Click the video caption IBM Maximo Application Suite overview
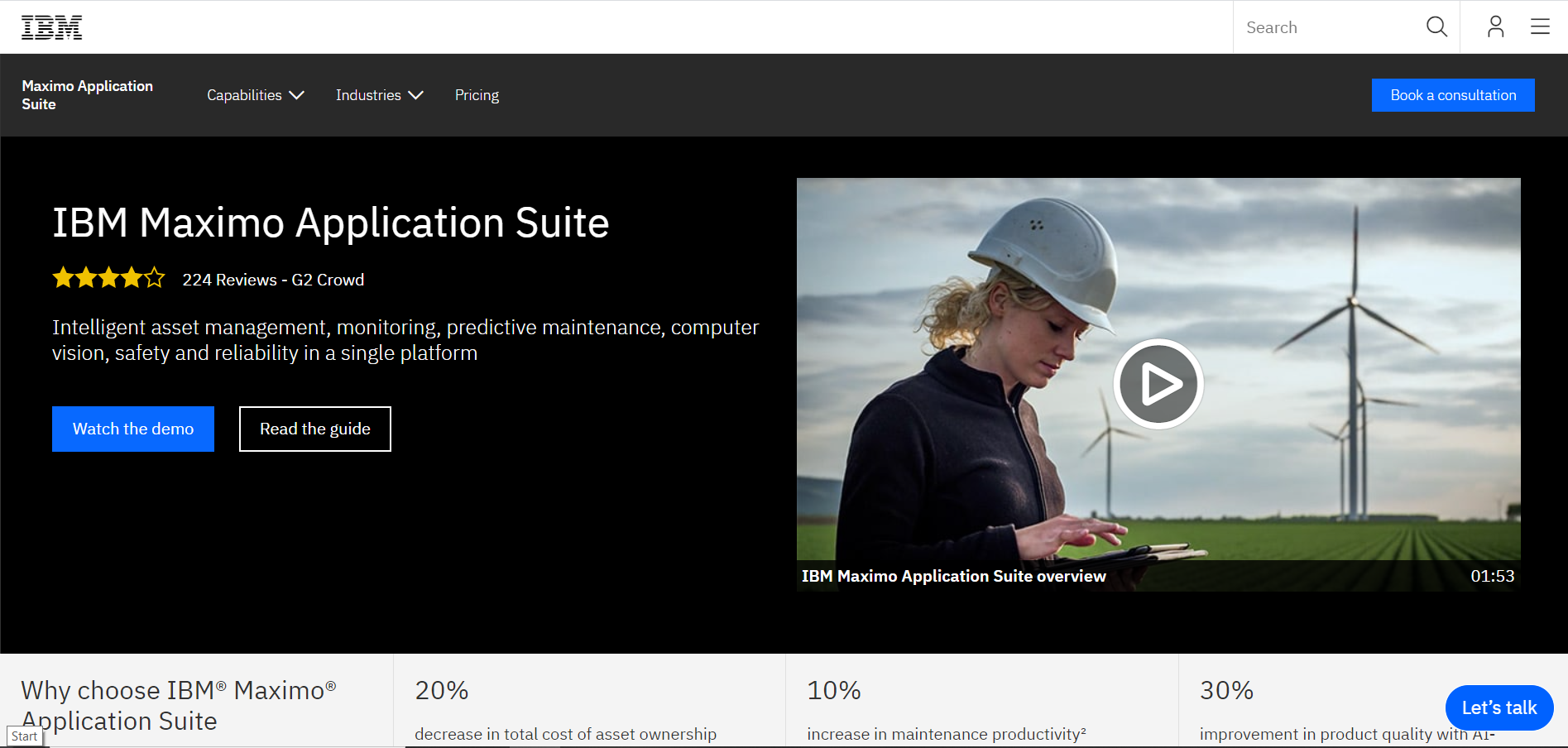 tap(954, 576)
